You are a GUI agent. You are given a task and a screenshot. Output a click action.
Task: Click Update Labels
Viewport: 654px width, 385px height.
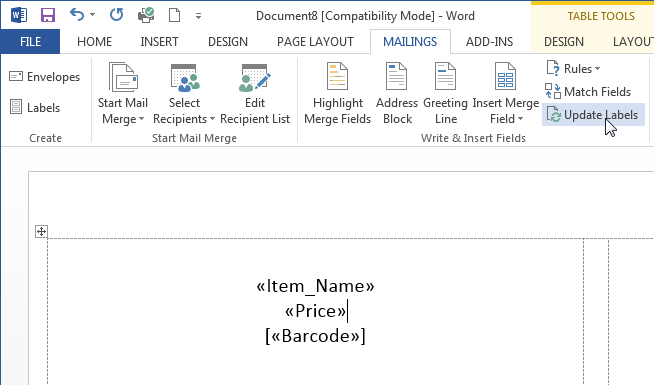pos(593,115)
